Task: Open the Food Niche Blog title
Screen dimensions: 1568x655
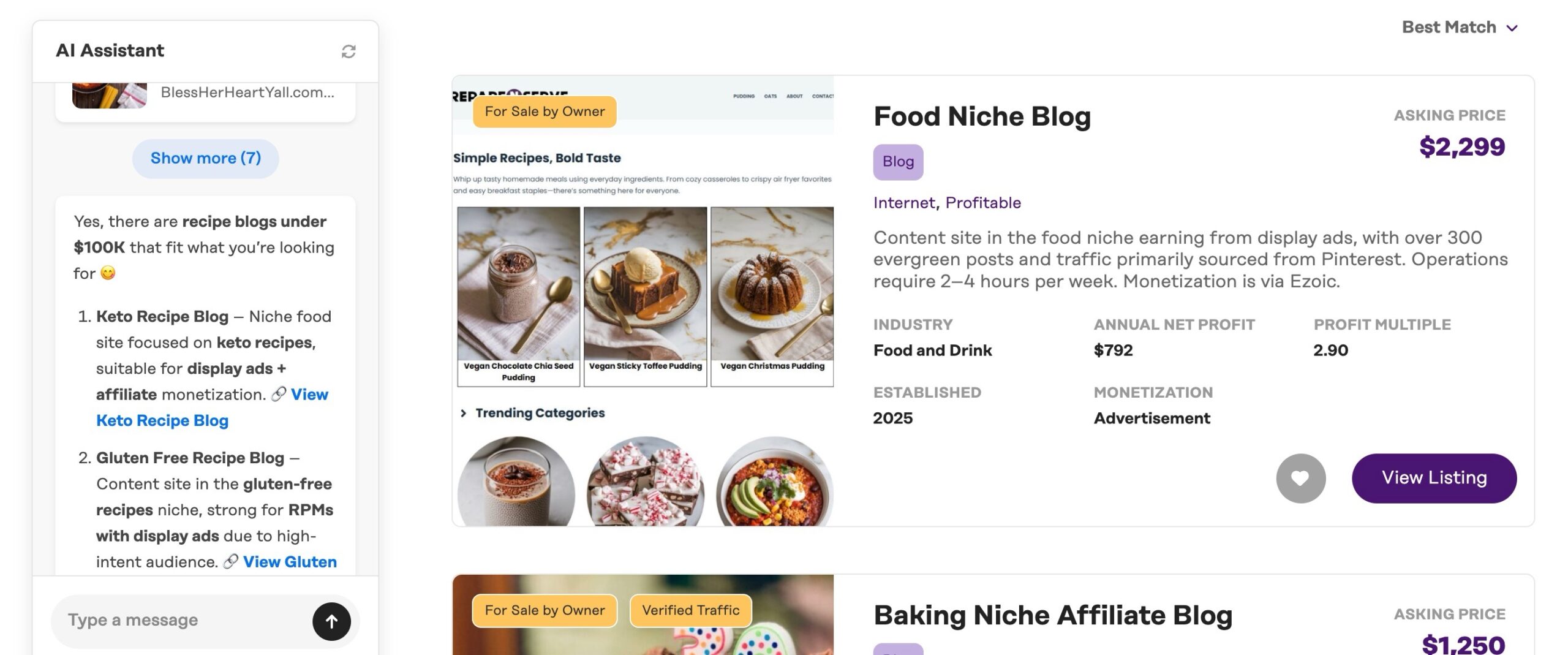Action: (x=981, y=116)
